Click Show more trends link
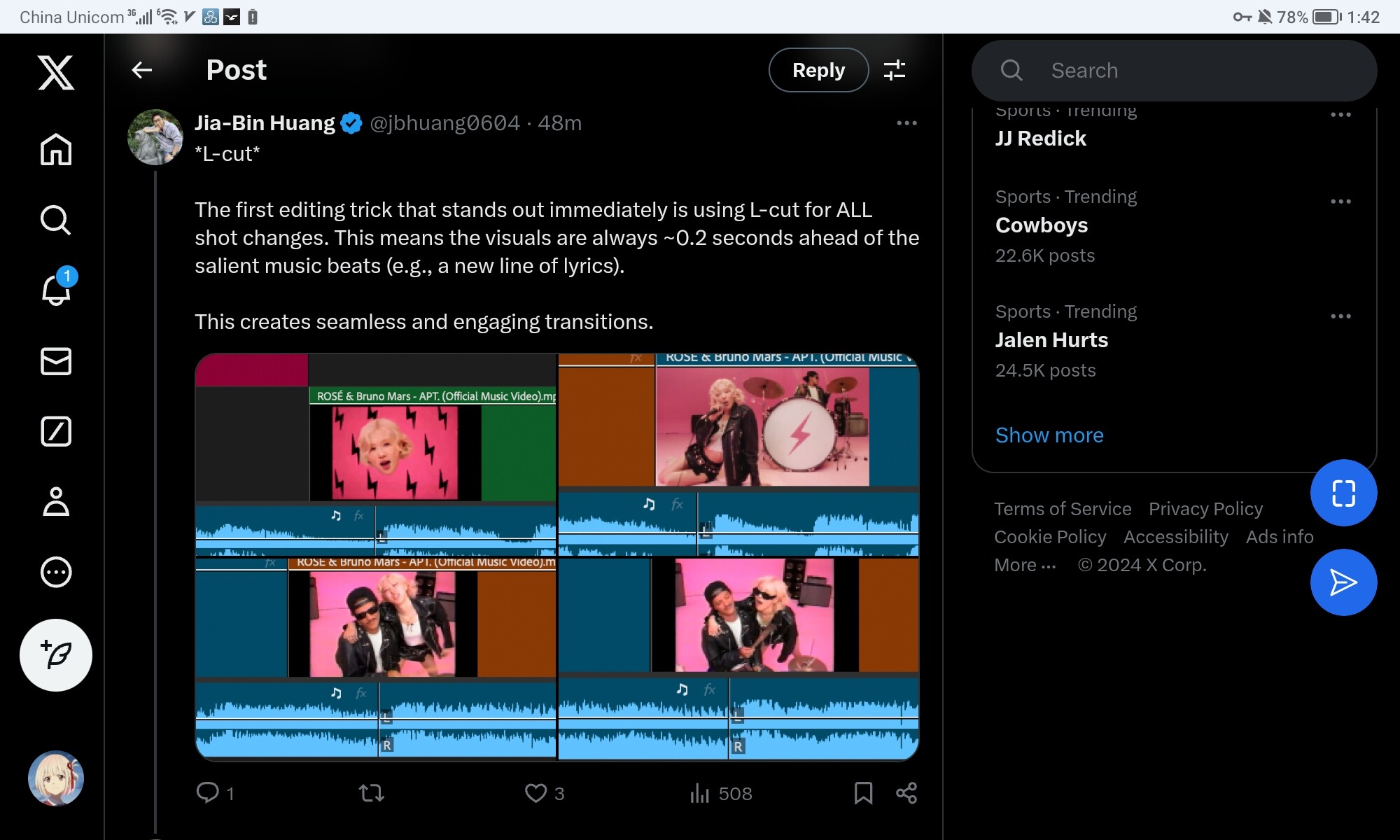 click(1049, 435)
